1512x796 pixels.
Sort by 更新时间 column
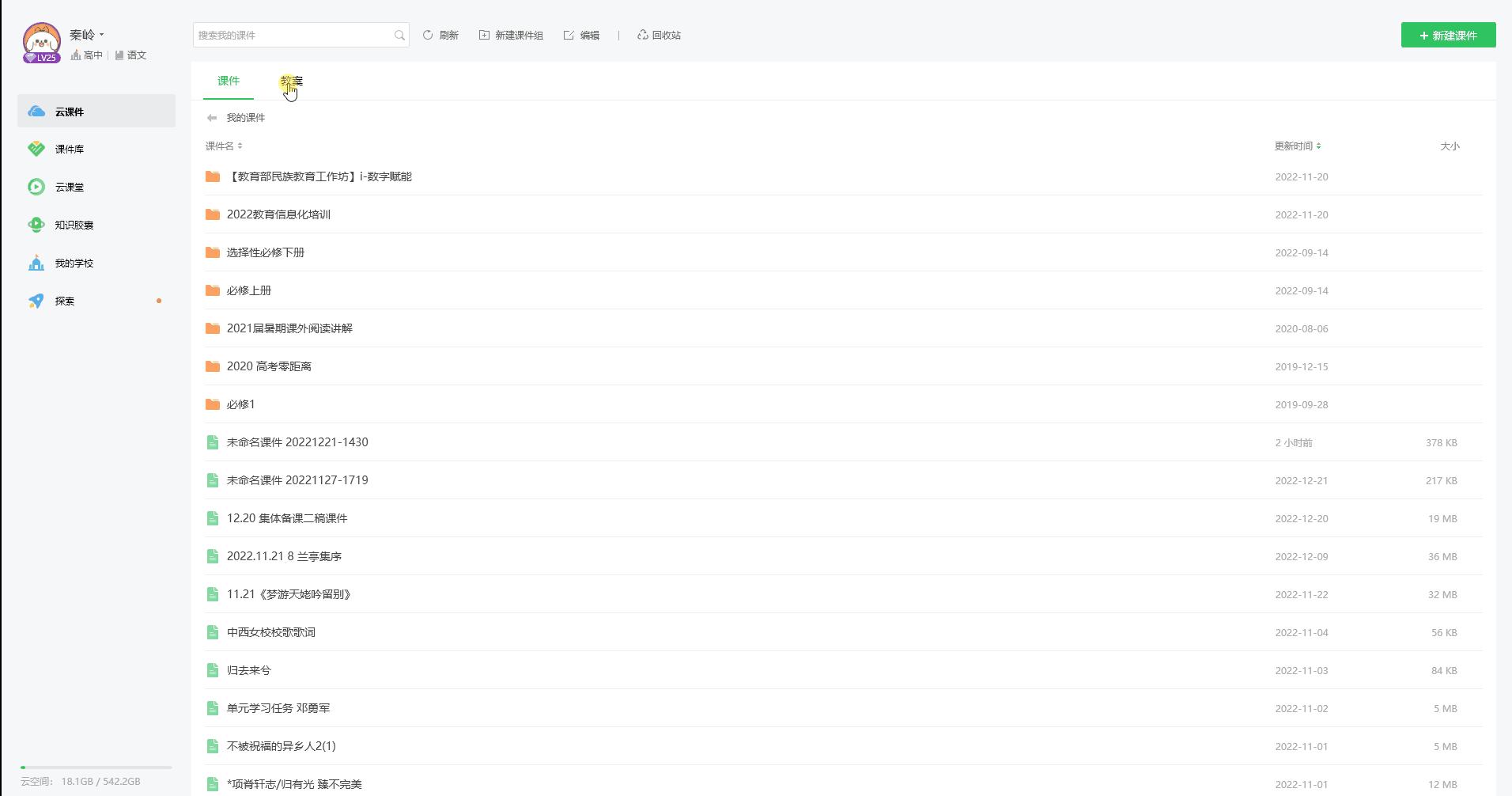pos(1298,146)
